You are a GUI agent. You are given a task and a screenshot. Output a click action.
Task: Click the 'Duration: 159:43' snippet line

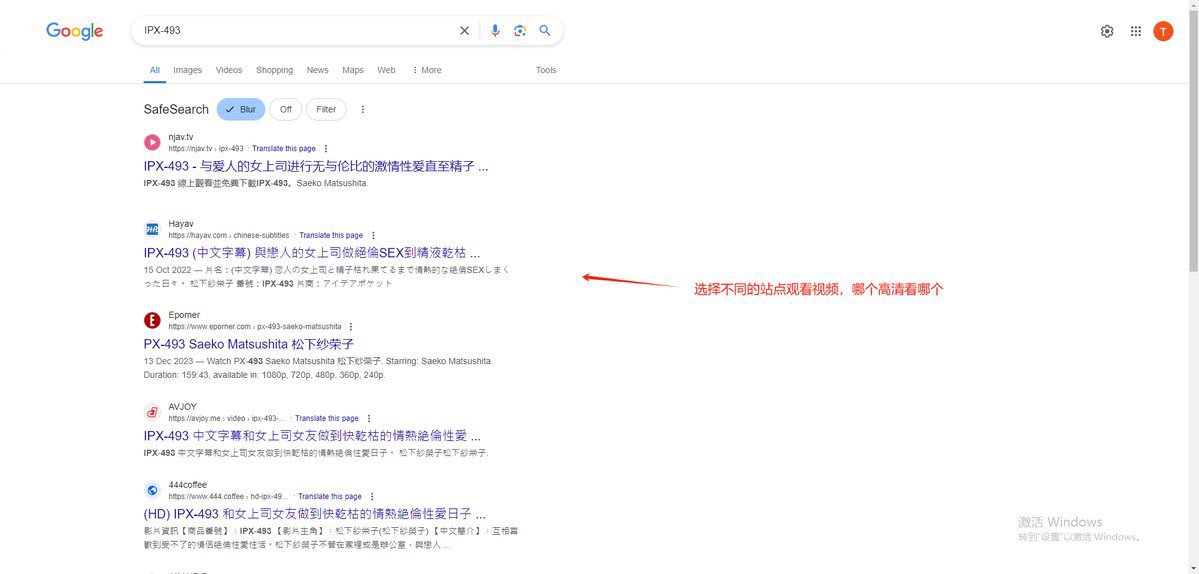(x=265, y=375)
